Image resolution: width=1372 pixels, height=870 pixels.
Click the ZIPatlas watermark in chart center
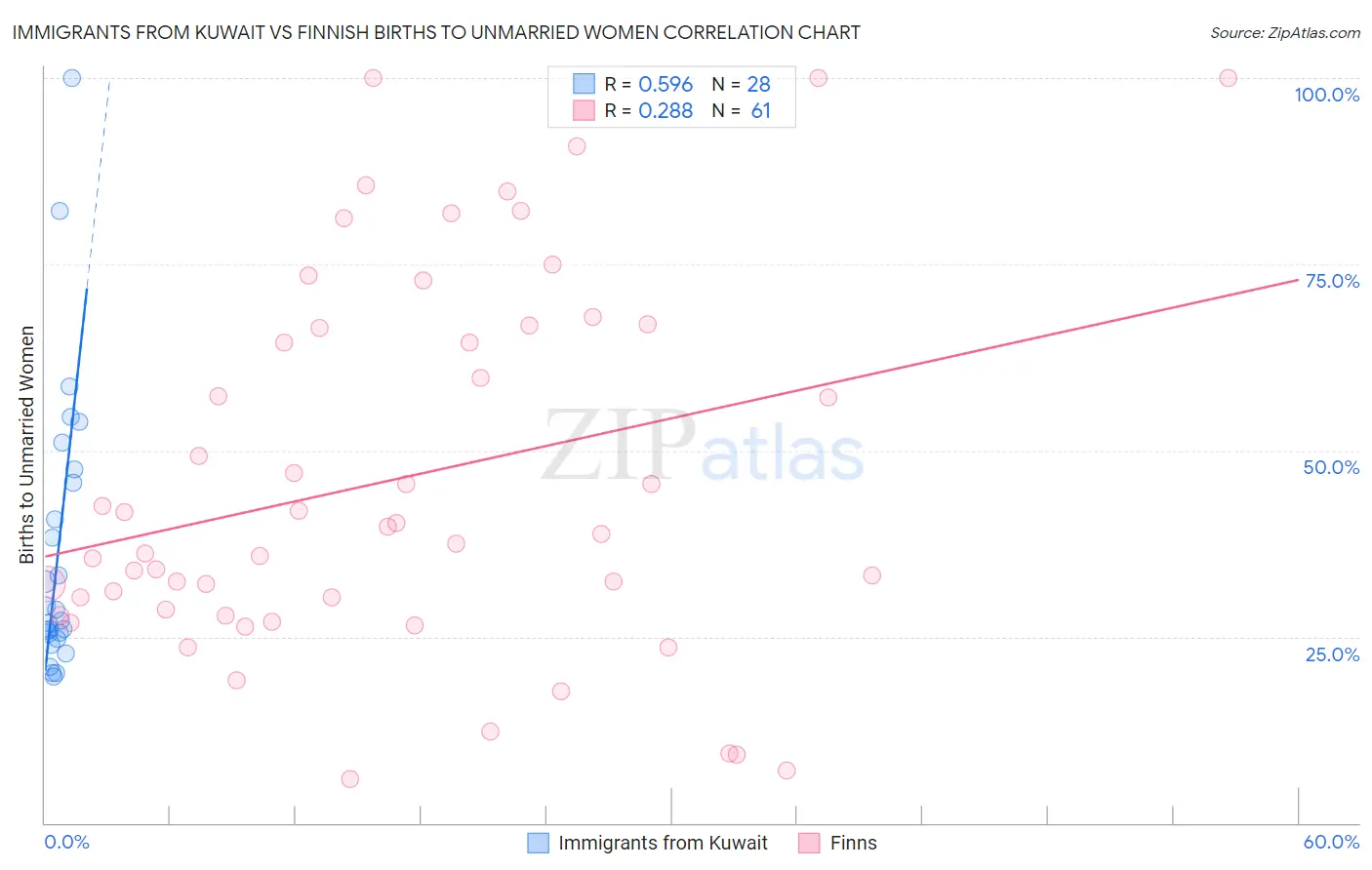tap(703, 447)
